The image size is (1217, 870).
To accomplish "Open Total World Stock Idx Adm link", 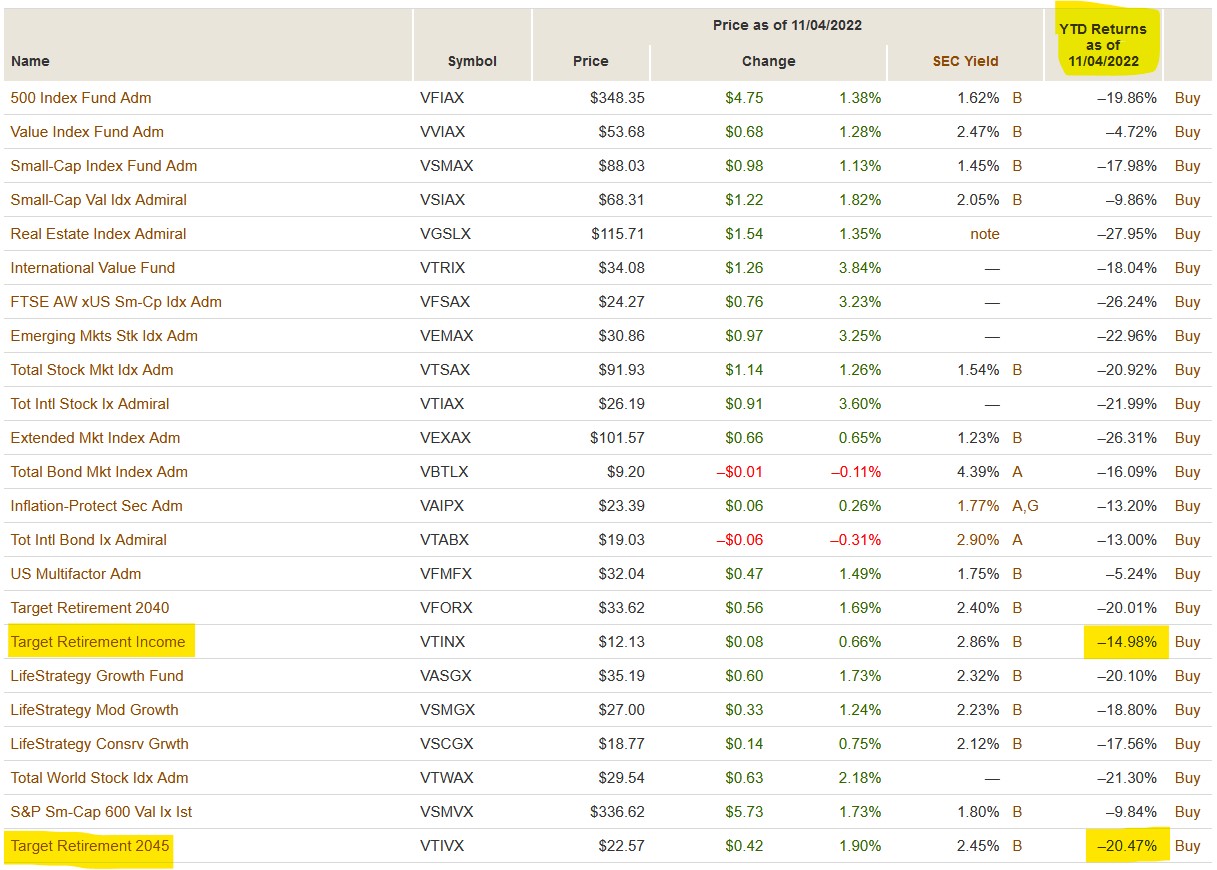I will click(x=100, y=778).
